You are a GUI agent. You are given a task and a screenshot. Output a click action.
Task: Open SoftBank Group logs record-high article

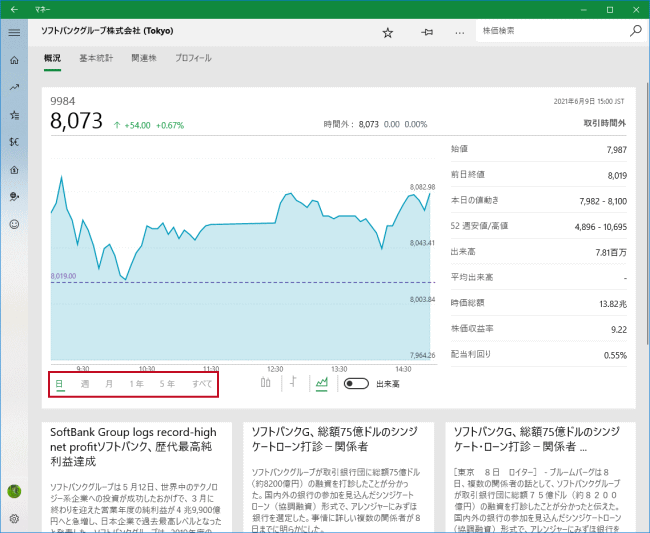(137, 477)
